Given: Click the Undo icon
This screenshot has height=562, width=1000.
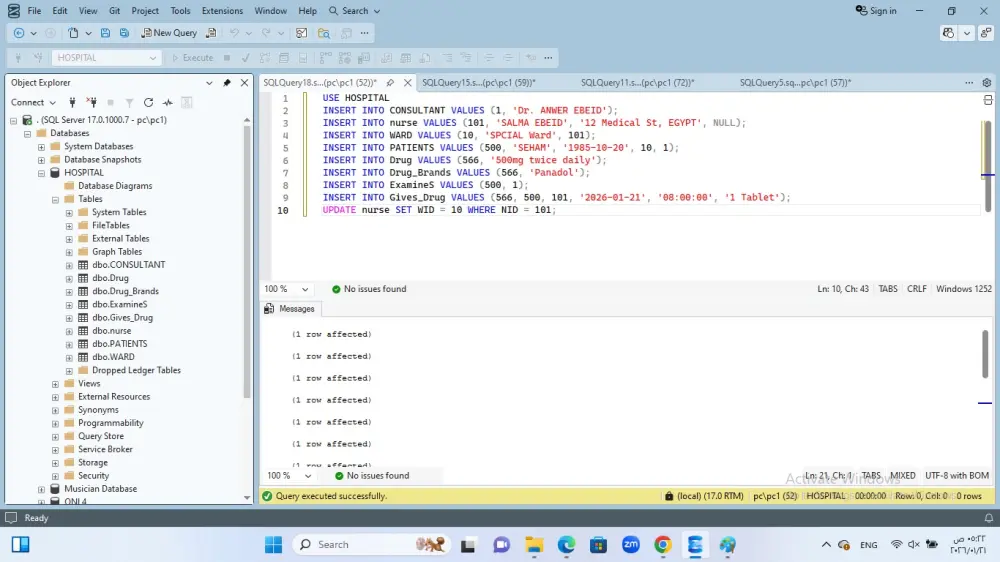Looking at the screenshot, I should coord(234,33).
